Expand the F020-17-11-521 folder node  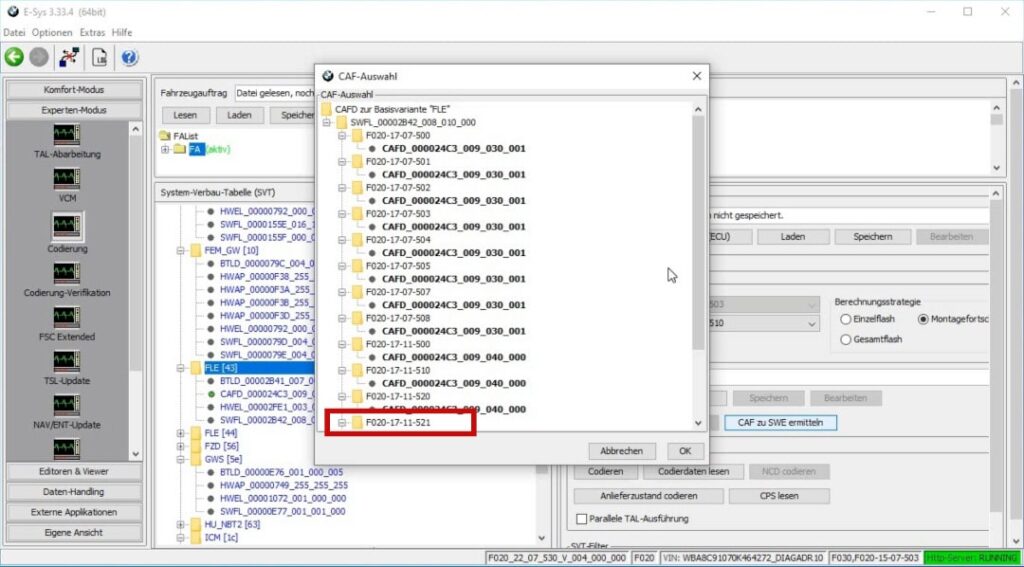tap(341, 423)
